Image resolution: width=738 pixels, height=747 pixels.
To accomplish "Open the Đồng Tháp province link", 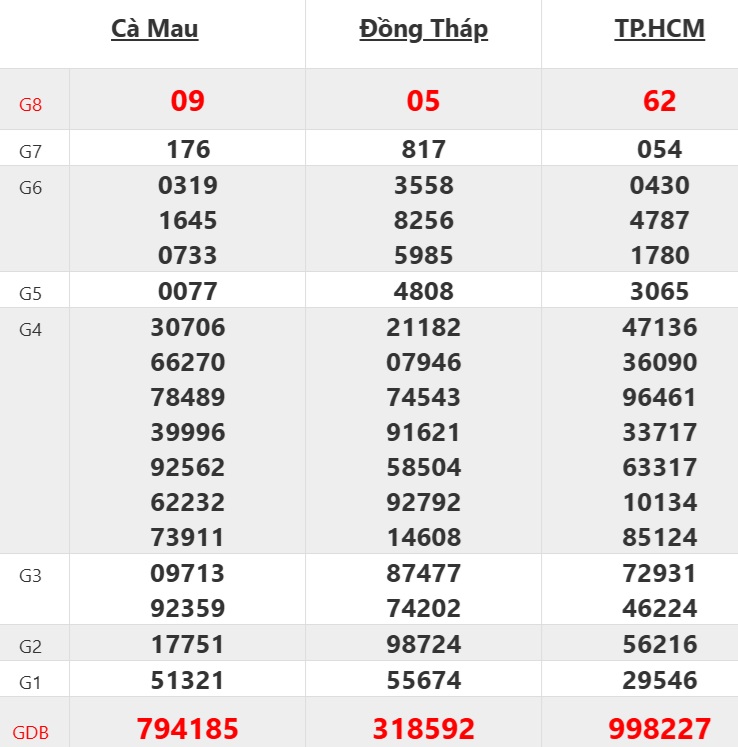I will click(423, 29).
